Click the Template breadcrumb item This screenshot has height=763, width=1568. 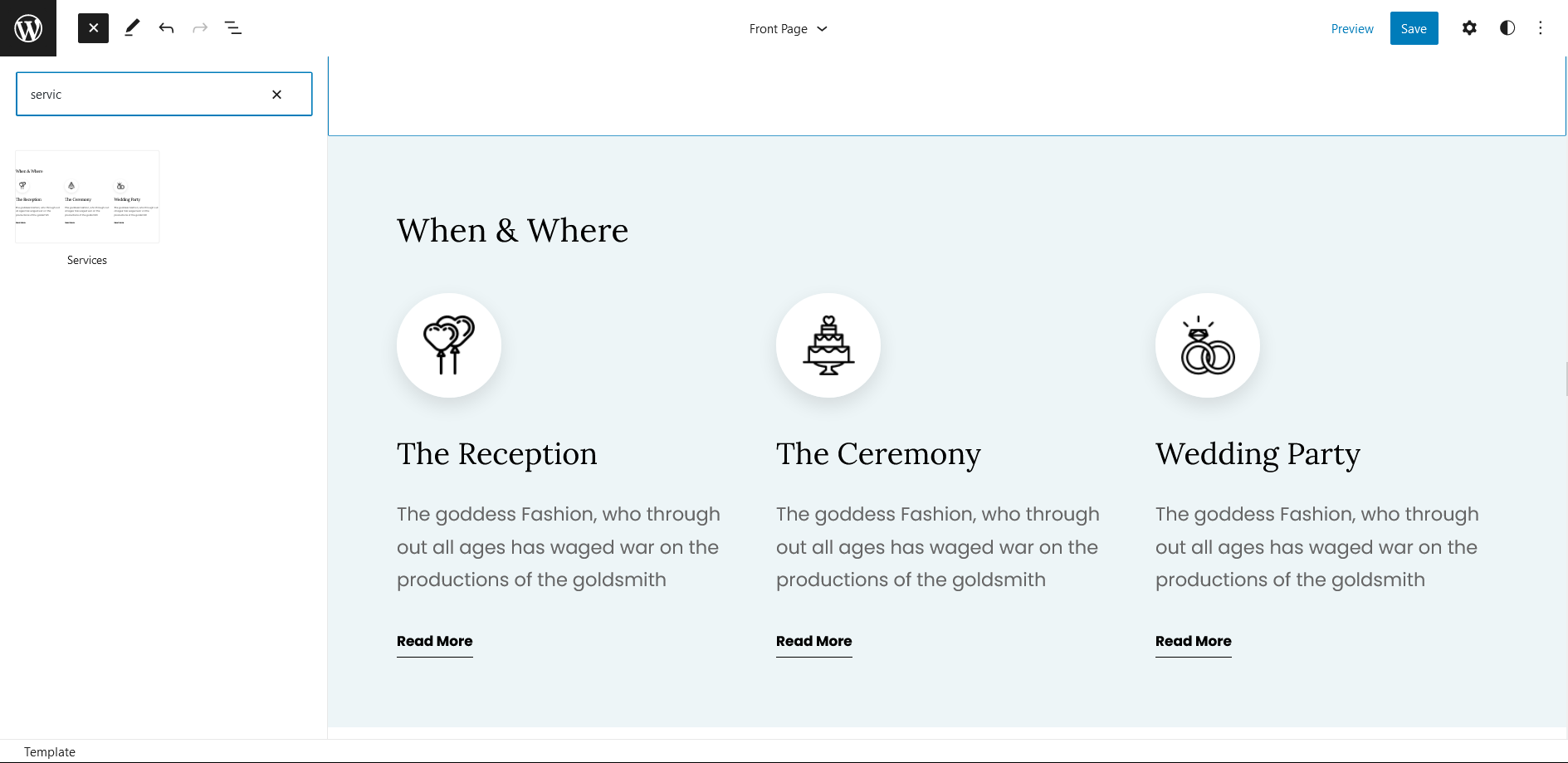click(x=50, y=752)
